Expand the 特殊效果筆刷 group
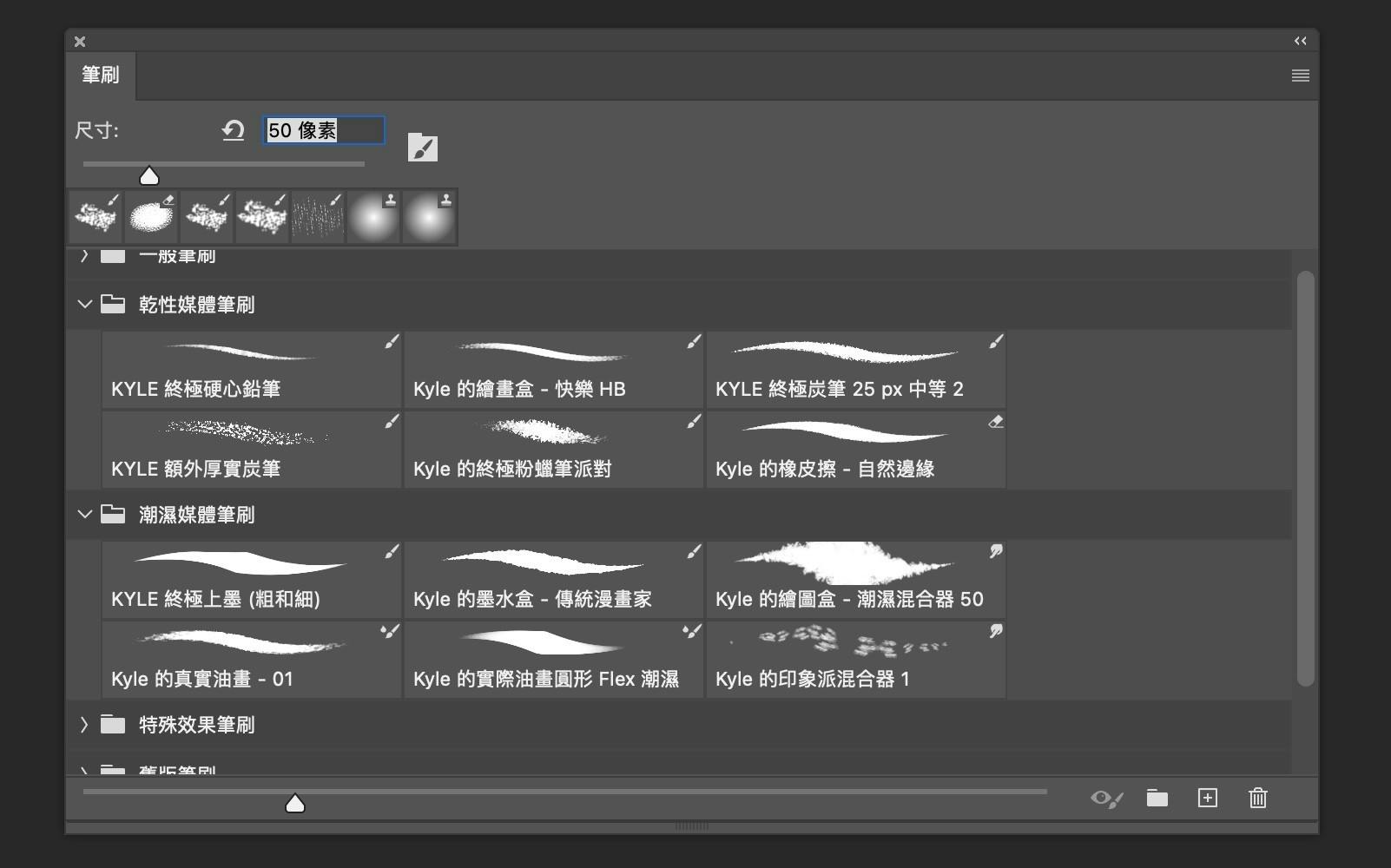This screenshot has height=868, width=1391. [84, 725]
